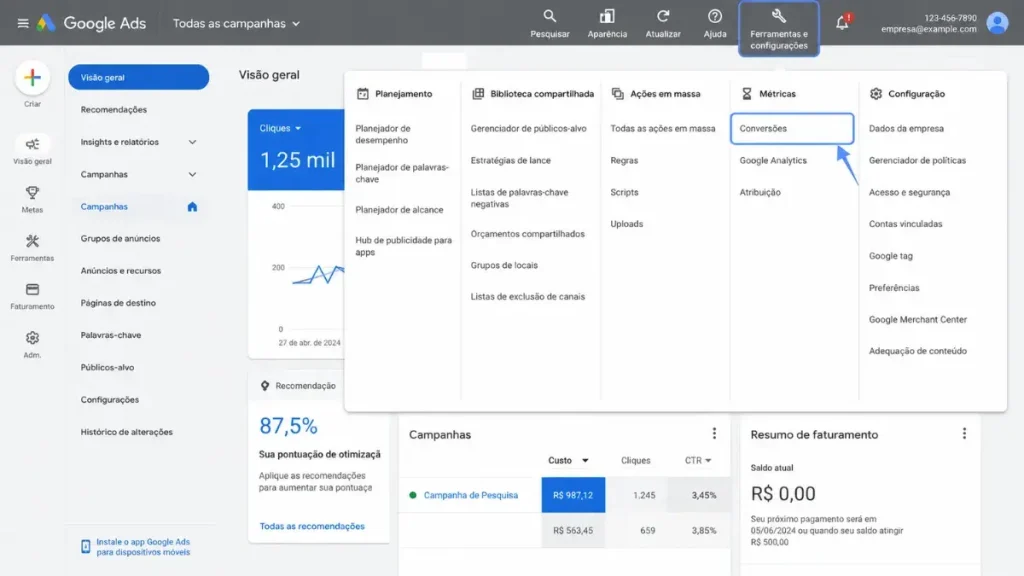The height and width of the screenshot is (576, 1024).
Task: Open the Ajuda help menu
Action: (x=714, y=24)
